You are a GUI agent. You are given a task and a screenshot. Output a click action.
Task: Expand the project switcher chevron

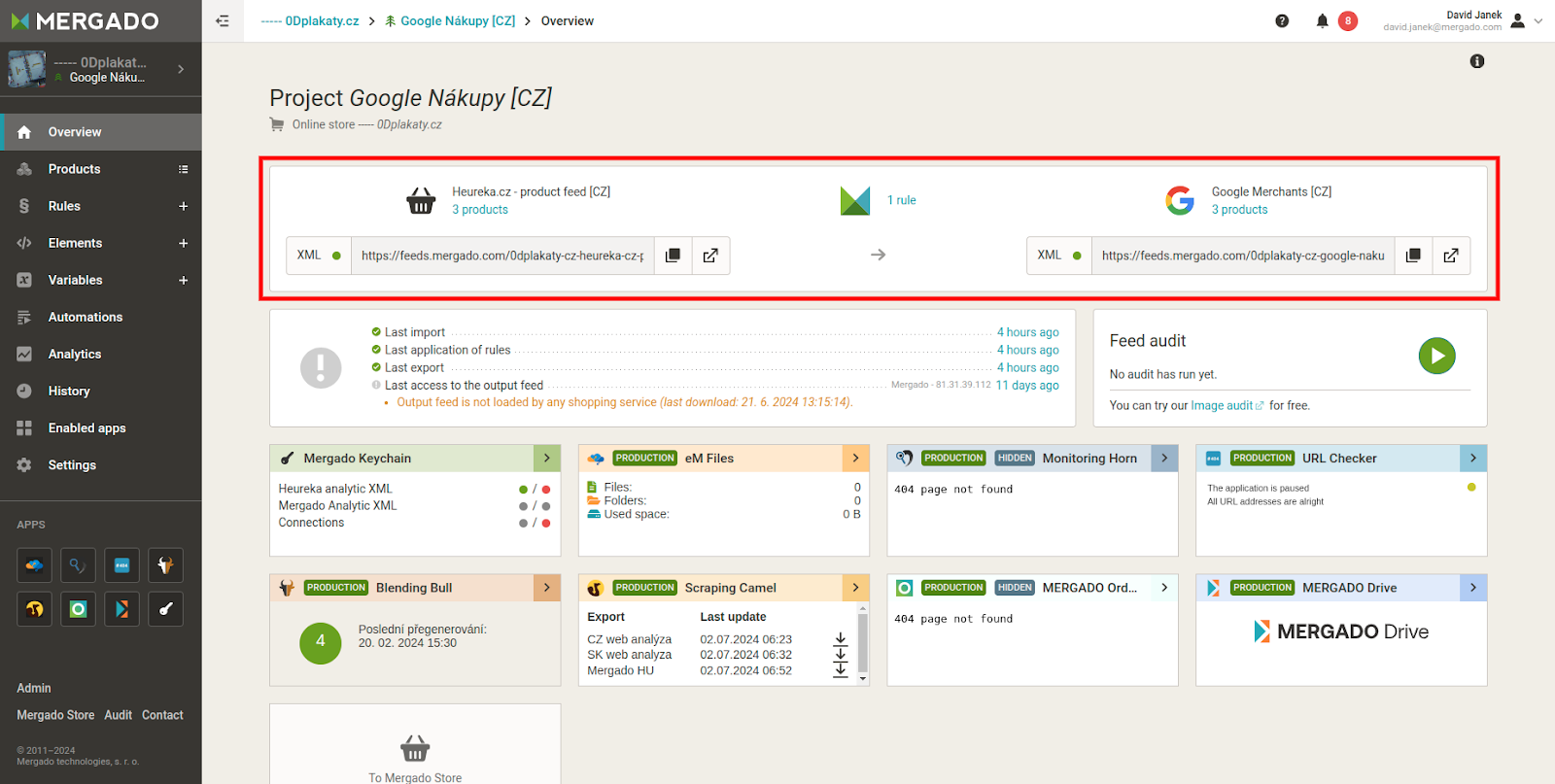pyautogui.click(x=181, y=69)
